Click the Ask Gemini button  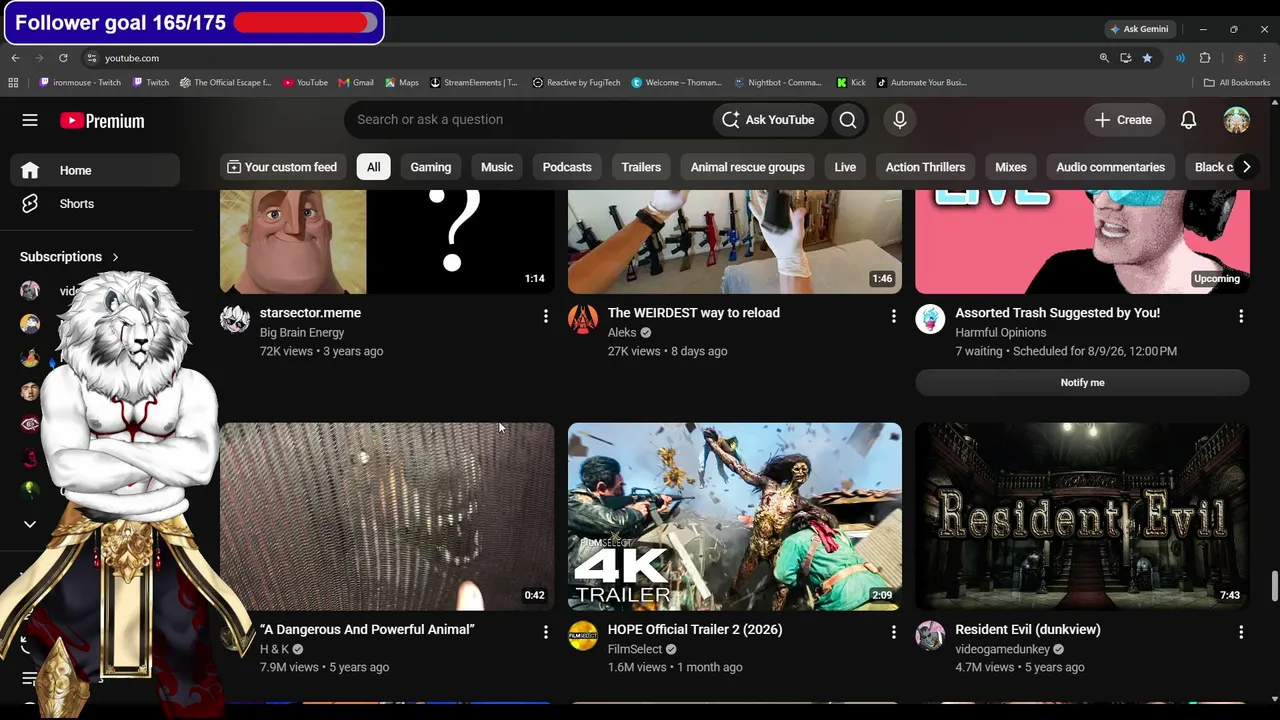[x=1139, y=29]
